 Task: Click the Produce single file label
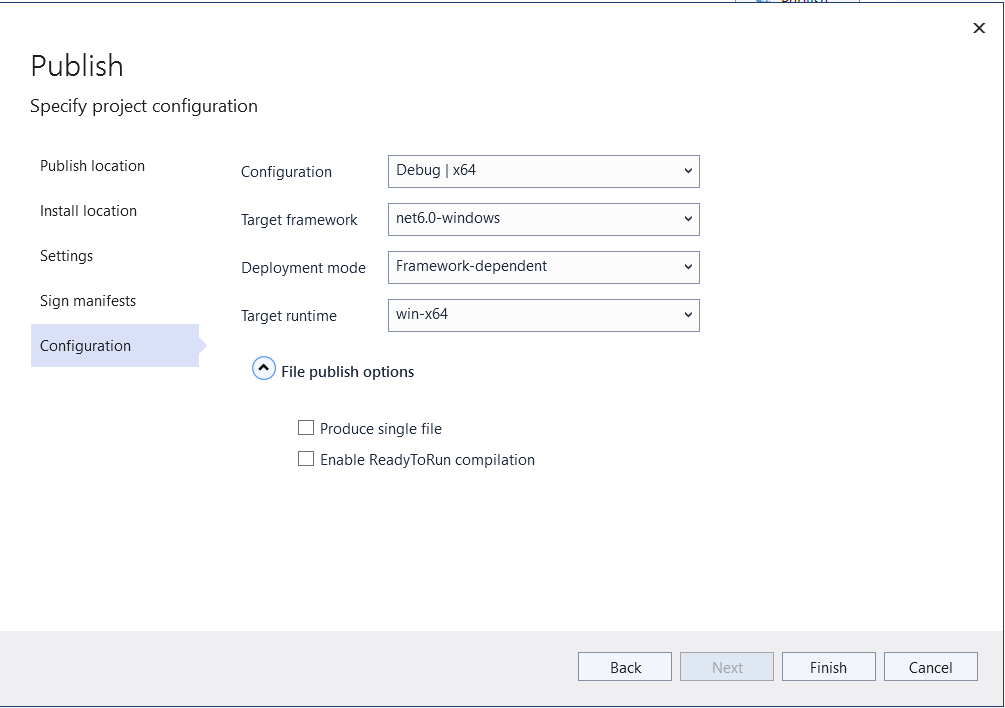[x=381, y=429]
